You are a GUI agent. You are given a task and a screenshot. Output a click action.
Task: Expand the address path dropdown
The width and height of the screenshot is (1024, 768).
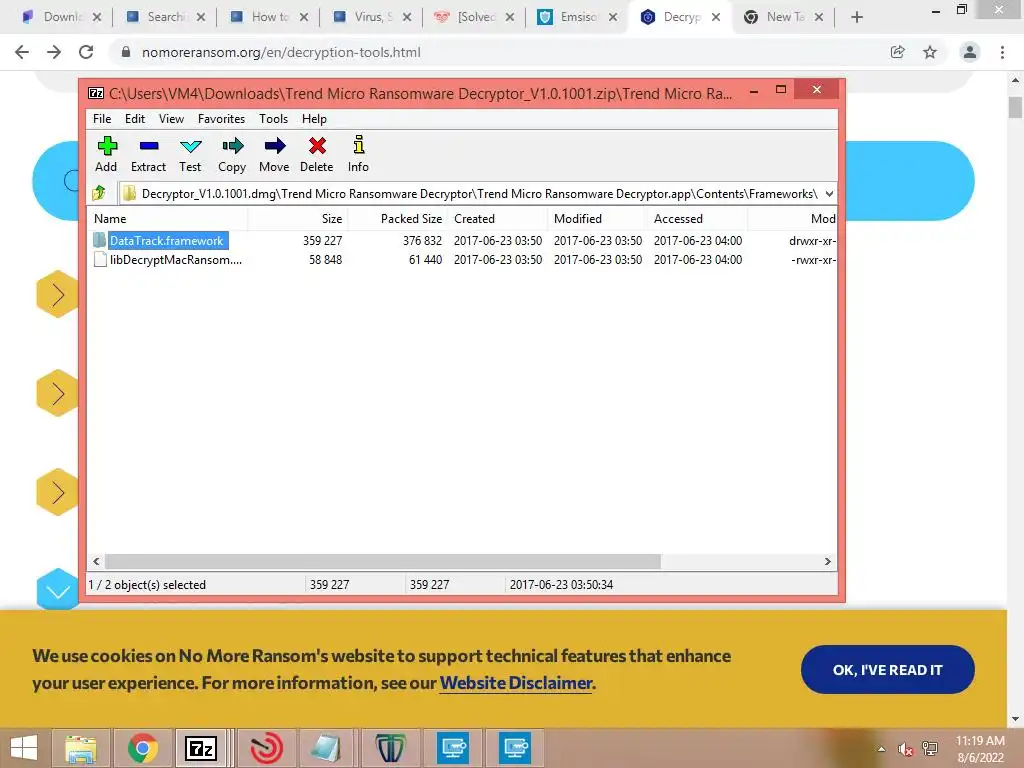click(x=829, y=193)
